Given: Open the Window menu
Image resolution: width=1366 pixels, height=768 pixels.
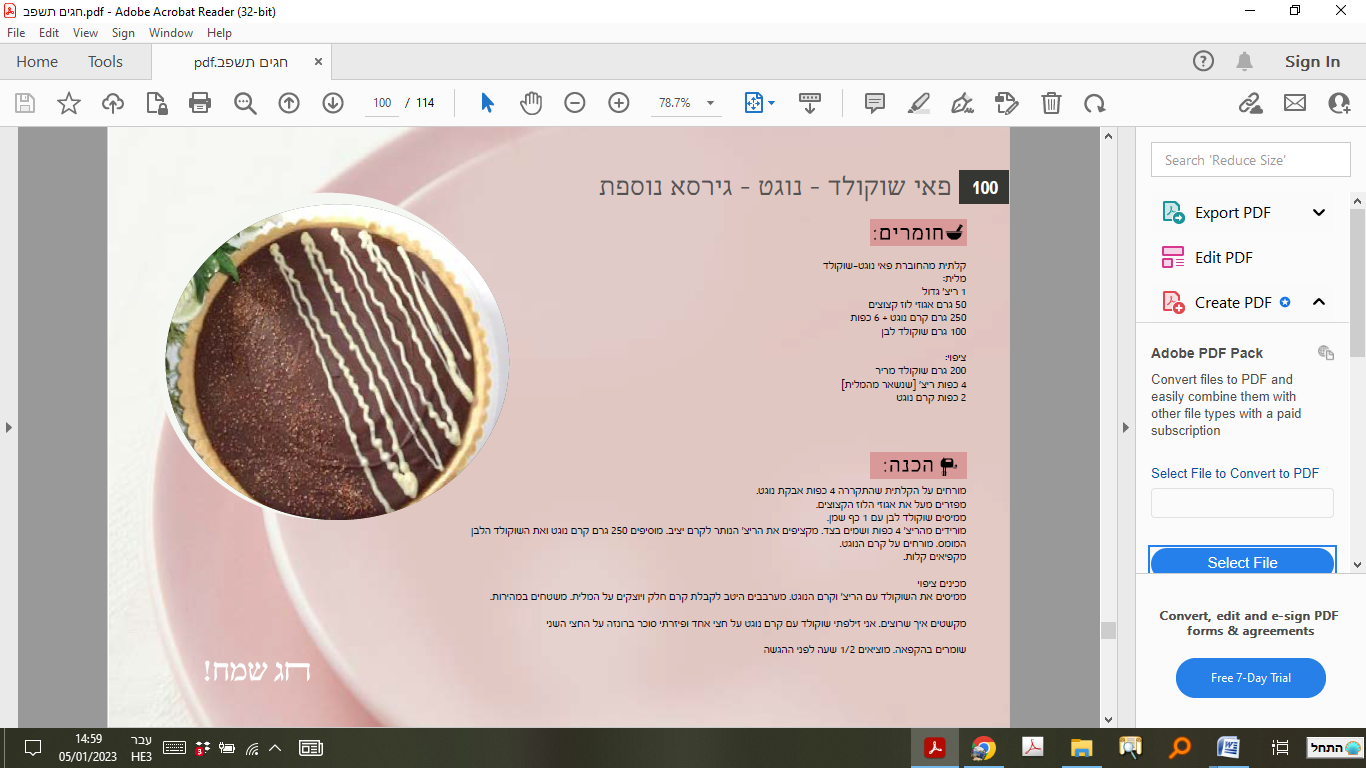Looking at the screenshot, I should pyautogui.click(x=171, y=33).
